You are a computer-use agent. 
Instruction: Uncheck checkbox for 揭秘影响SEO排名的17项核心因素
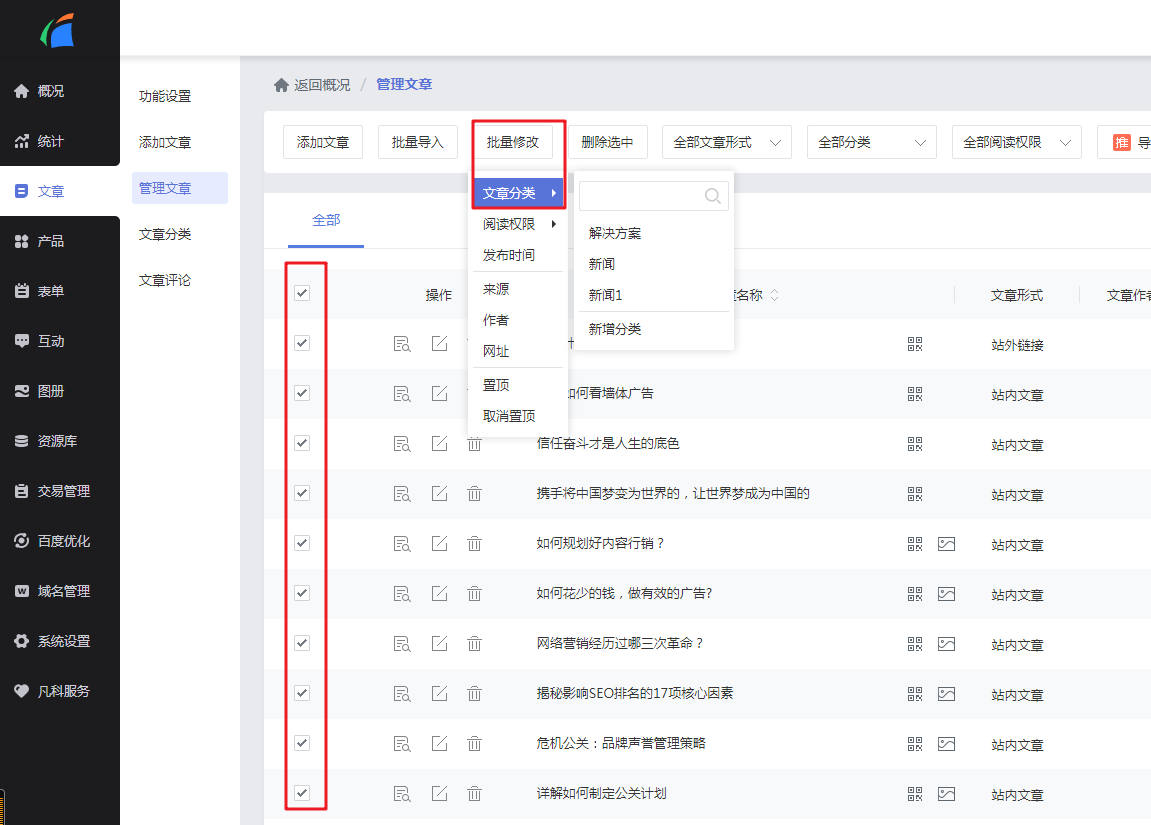(302, 693)
